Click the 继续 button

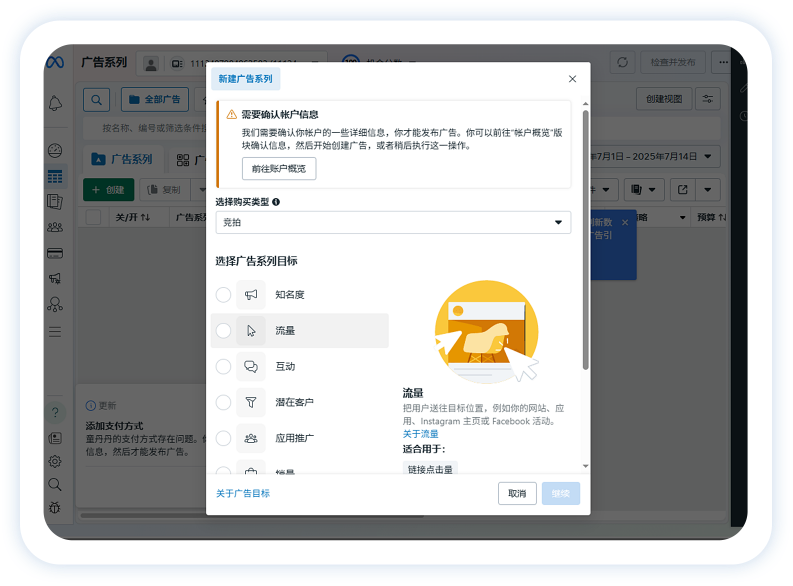click(560, 493)
